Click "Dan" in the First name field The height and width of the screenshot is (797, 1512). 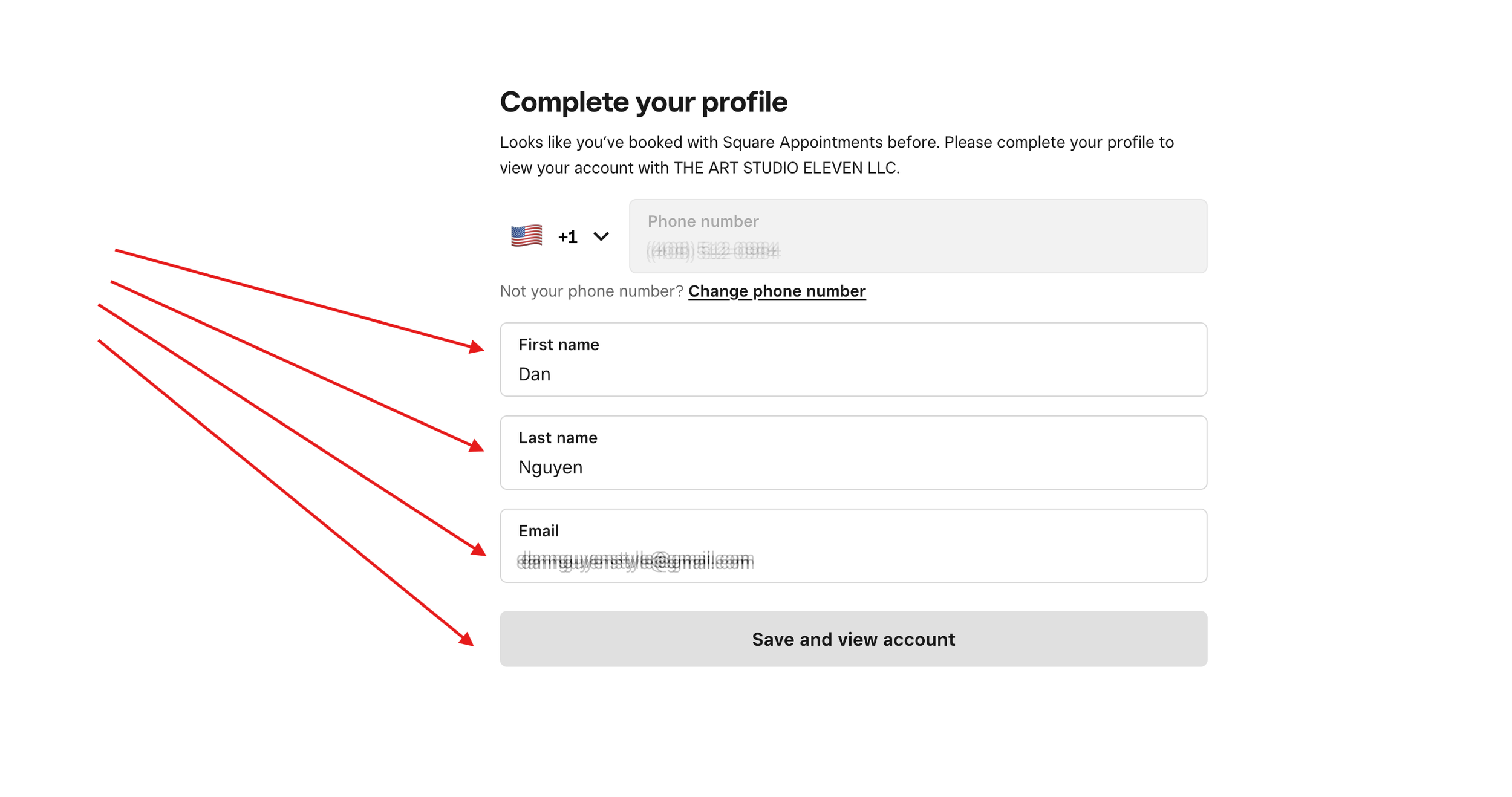[x=535, y=374]
